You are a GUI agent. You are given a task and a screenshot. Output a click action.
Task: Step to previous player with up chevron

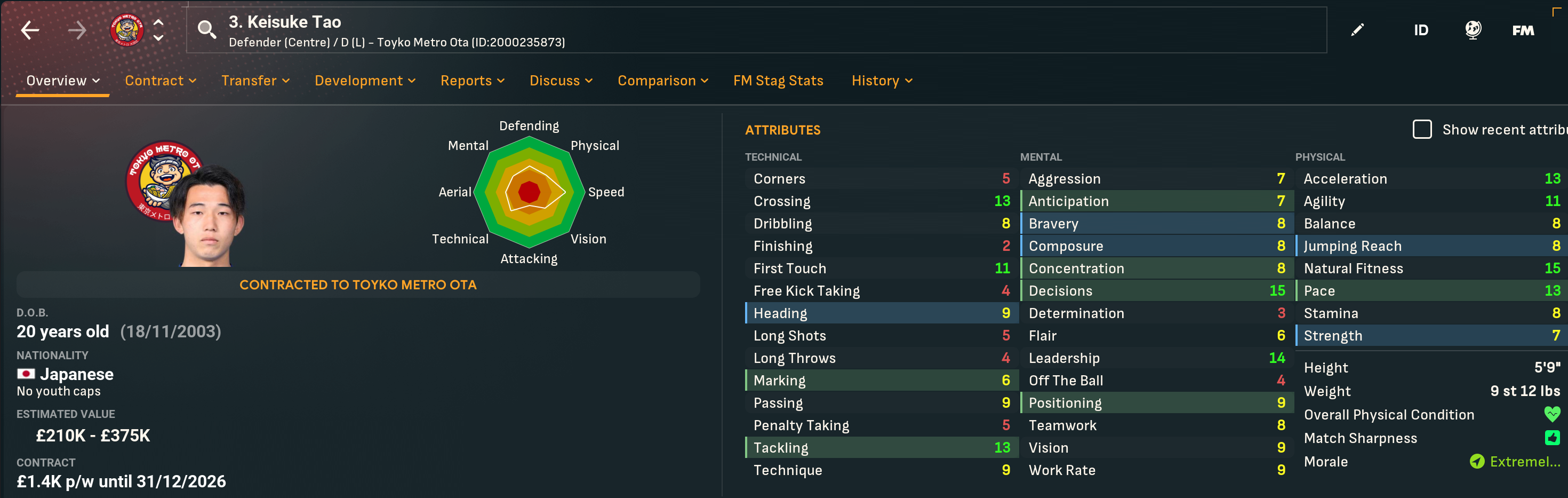click(x=158, y=22)
